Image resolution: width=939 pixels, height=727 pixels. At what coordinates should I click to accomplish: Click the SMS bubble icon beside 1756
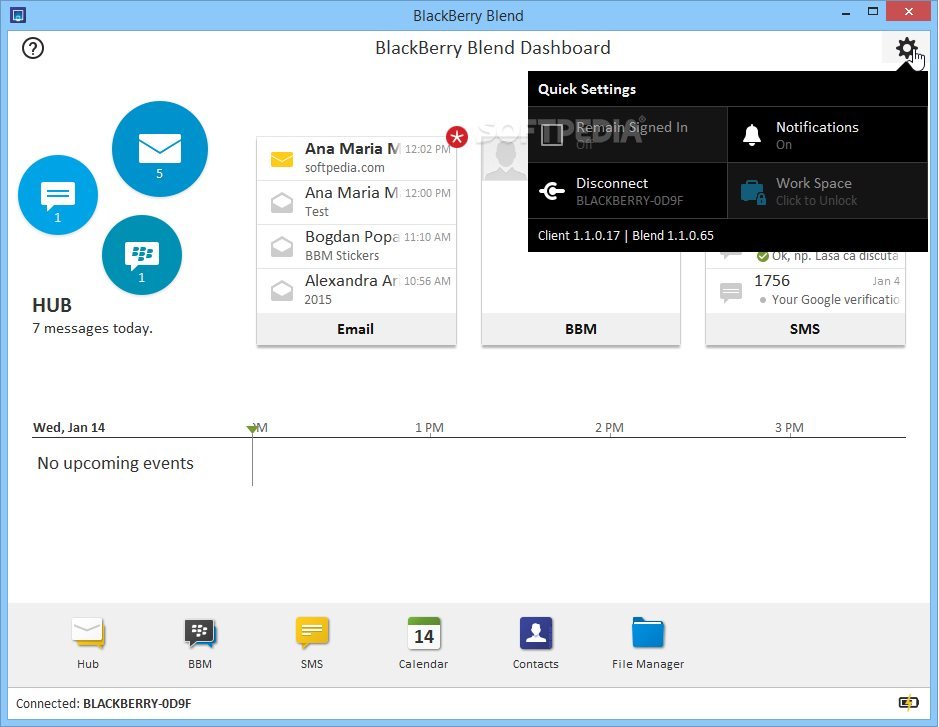731,292
